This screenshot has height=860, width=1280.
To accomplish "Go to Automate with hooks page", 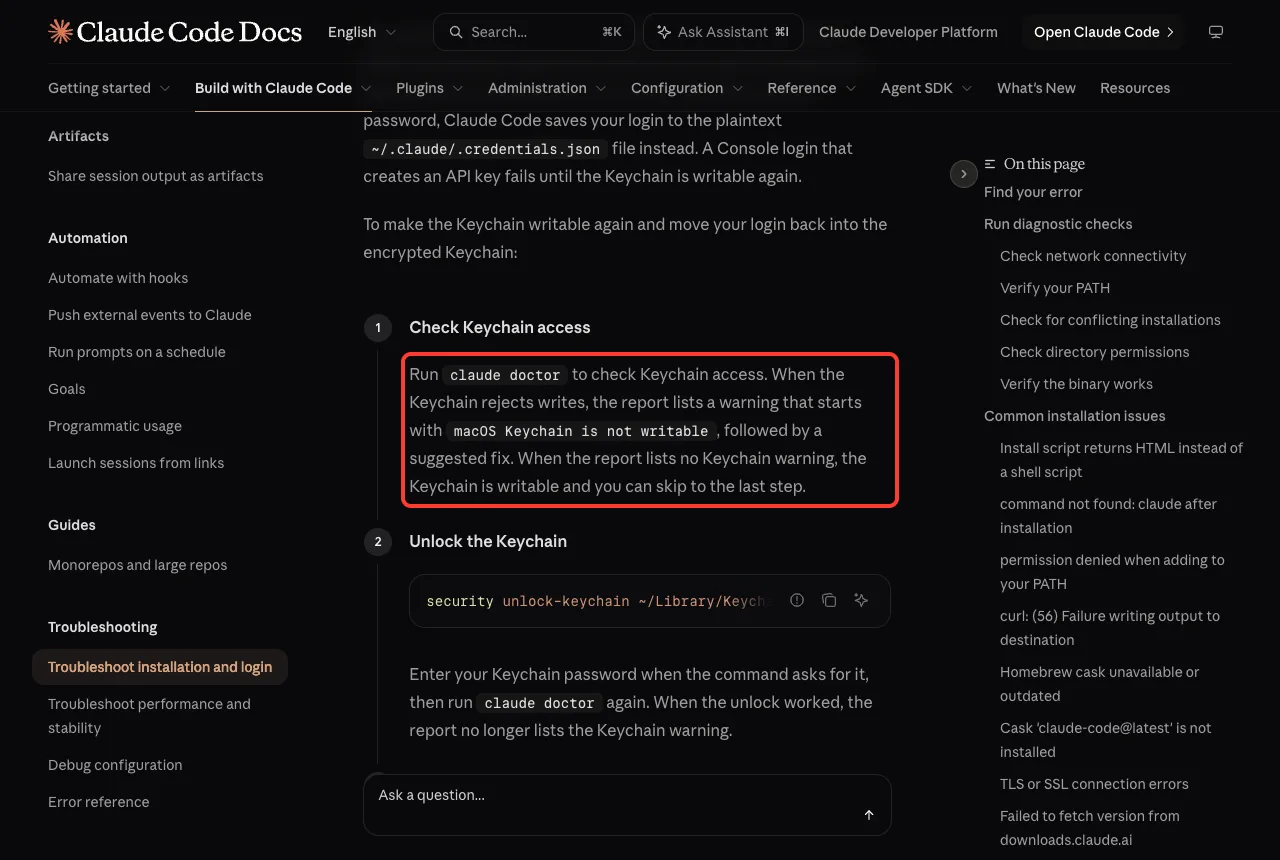I will click(x=118, y=278).
